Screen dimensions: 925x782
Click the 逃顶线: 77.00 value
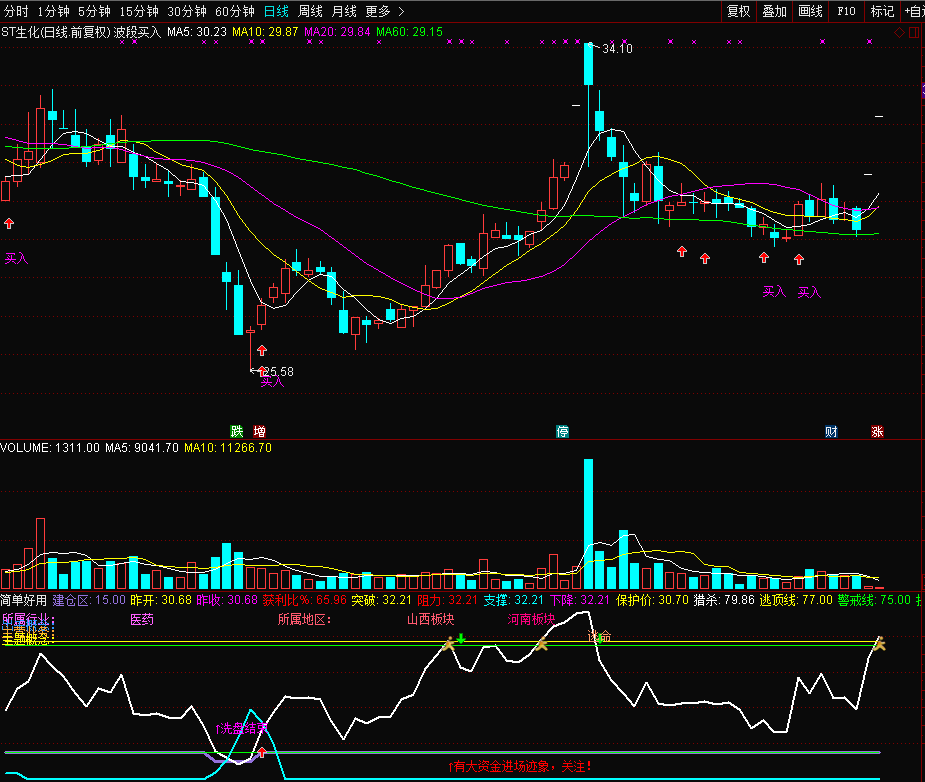796,600
